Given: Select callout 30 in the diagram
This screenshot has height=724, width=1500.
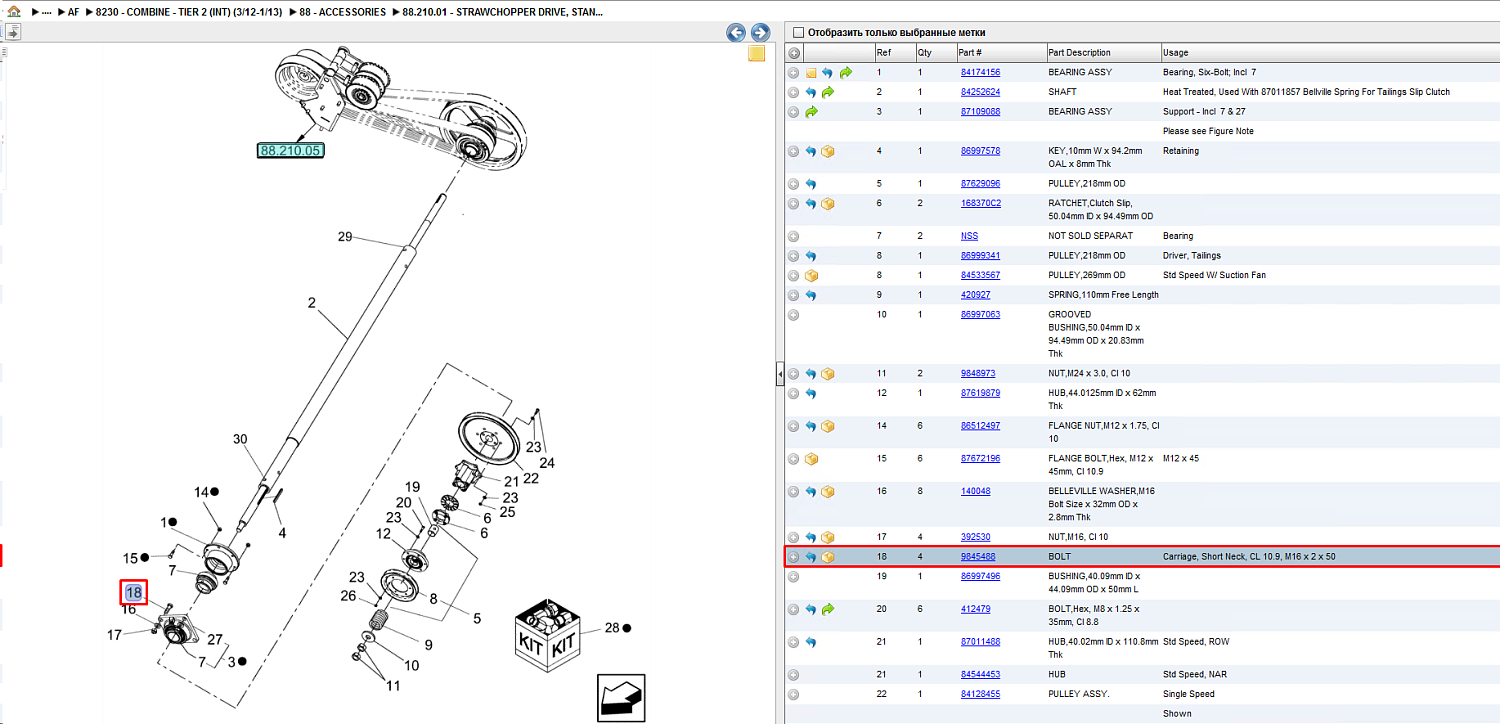Looking at the screenshot, I should (x=240, y=439).
